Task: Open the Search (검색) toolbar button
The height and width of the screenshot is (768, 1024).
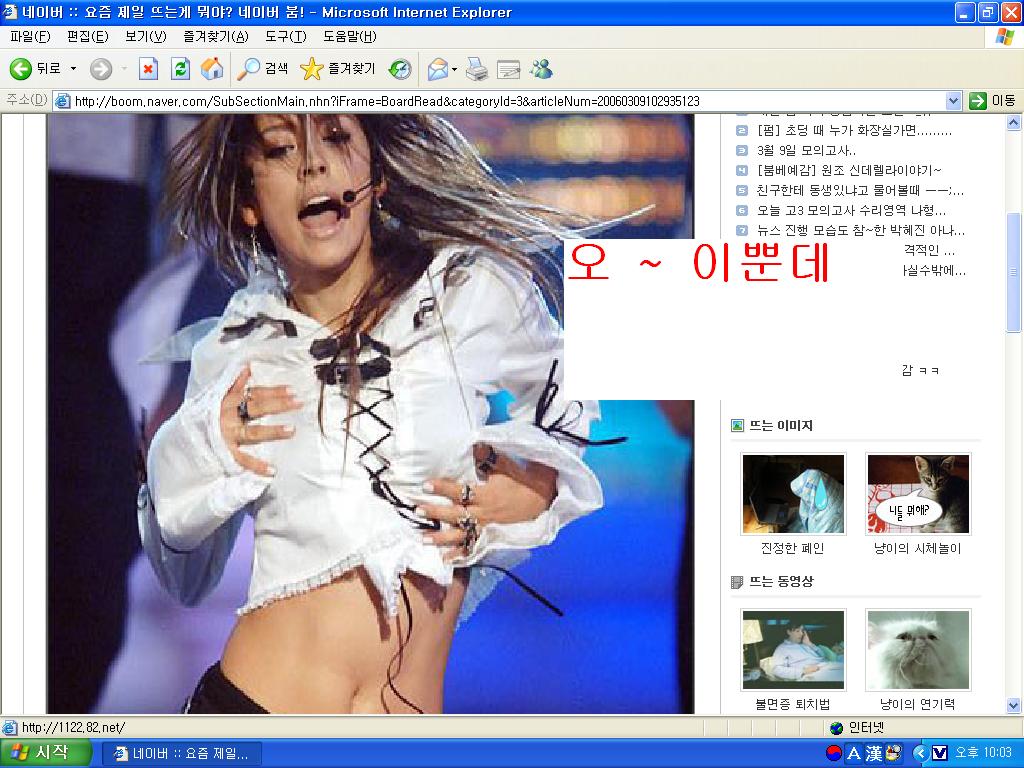Action: click(x=263, y=69)
